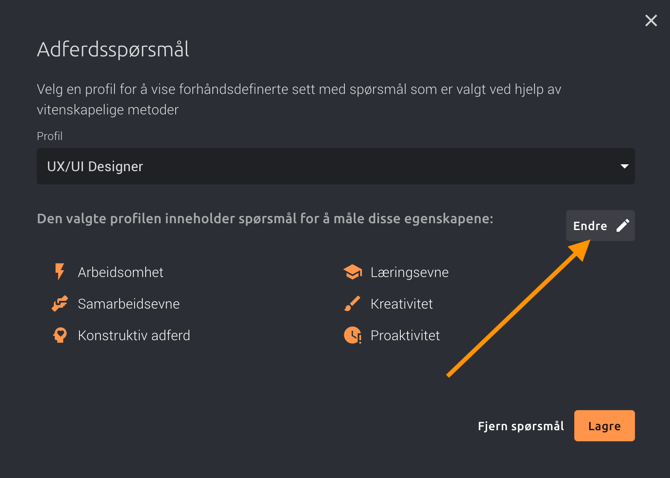Click the Lagre button

coord(604,426)
